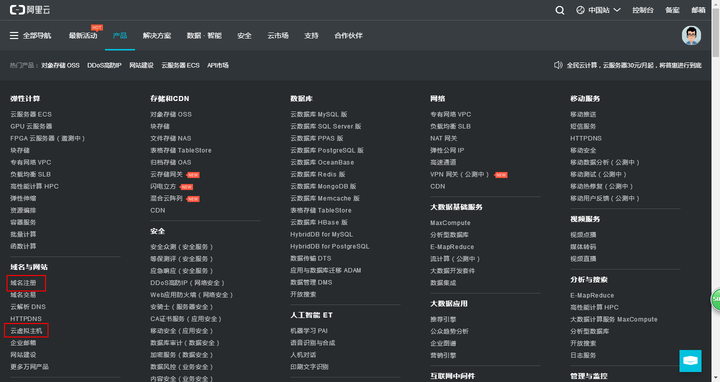Open the 云市场 menu
Screen dimensions: 720x382
pyautogui.click(x=278, y=35)
